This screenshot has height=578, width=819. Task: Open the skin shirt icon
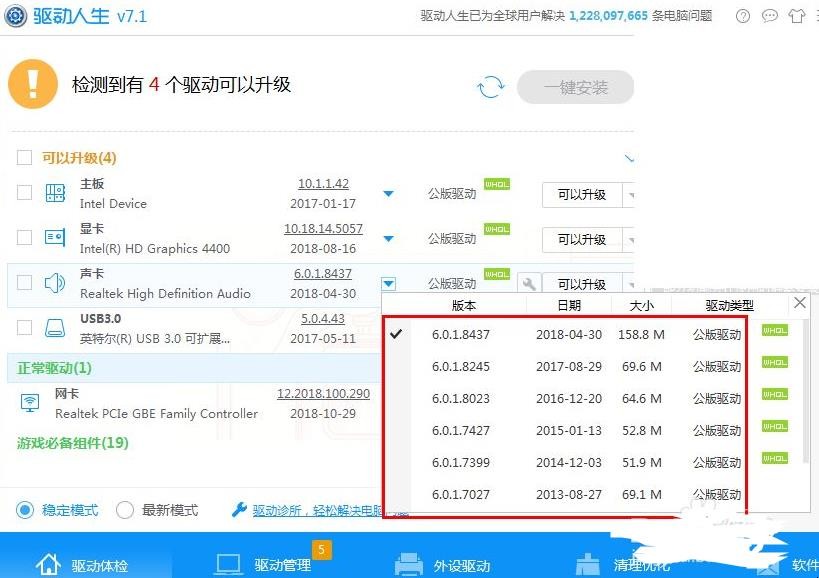[x=797, y=16]
